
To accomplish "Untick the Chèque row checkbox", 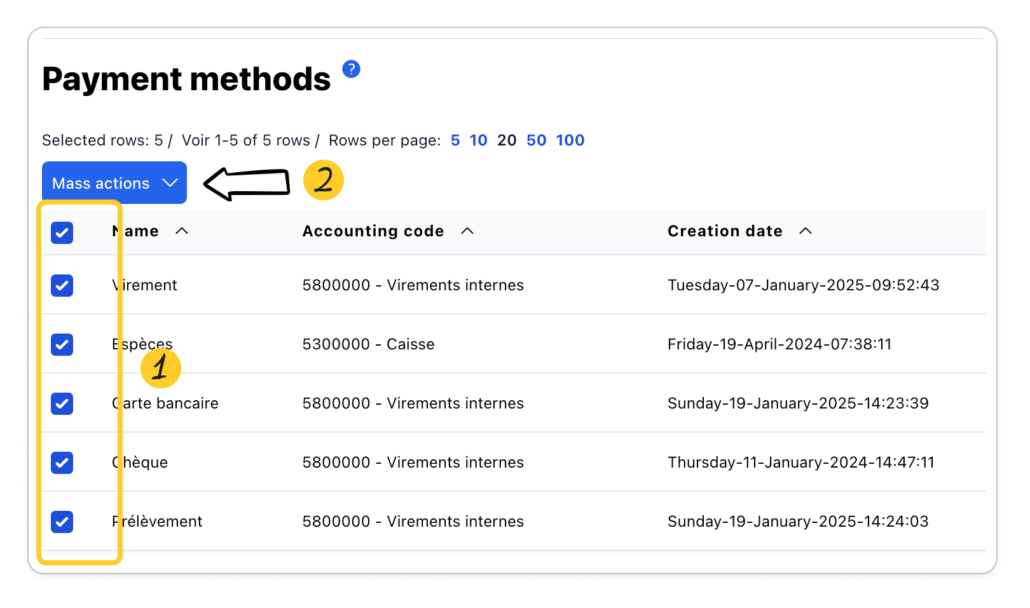I will (62, 463).
